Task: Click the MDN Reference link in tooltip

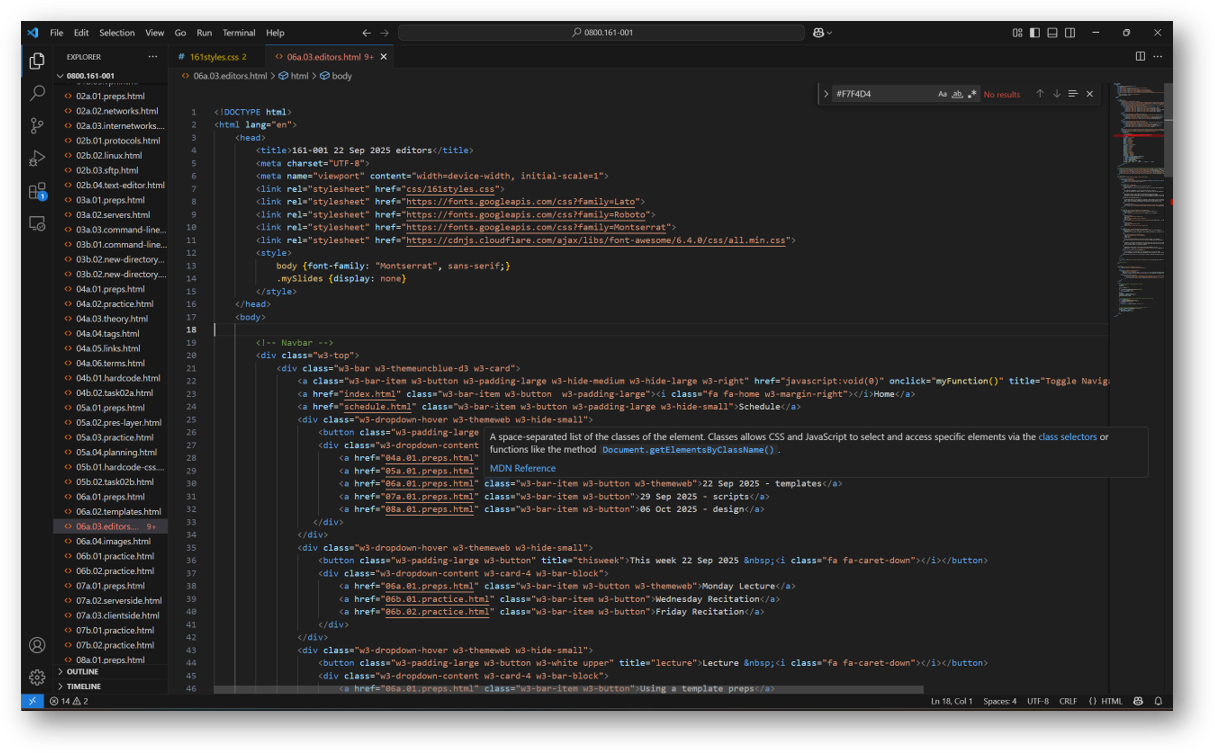Action: click(522, 468)
